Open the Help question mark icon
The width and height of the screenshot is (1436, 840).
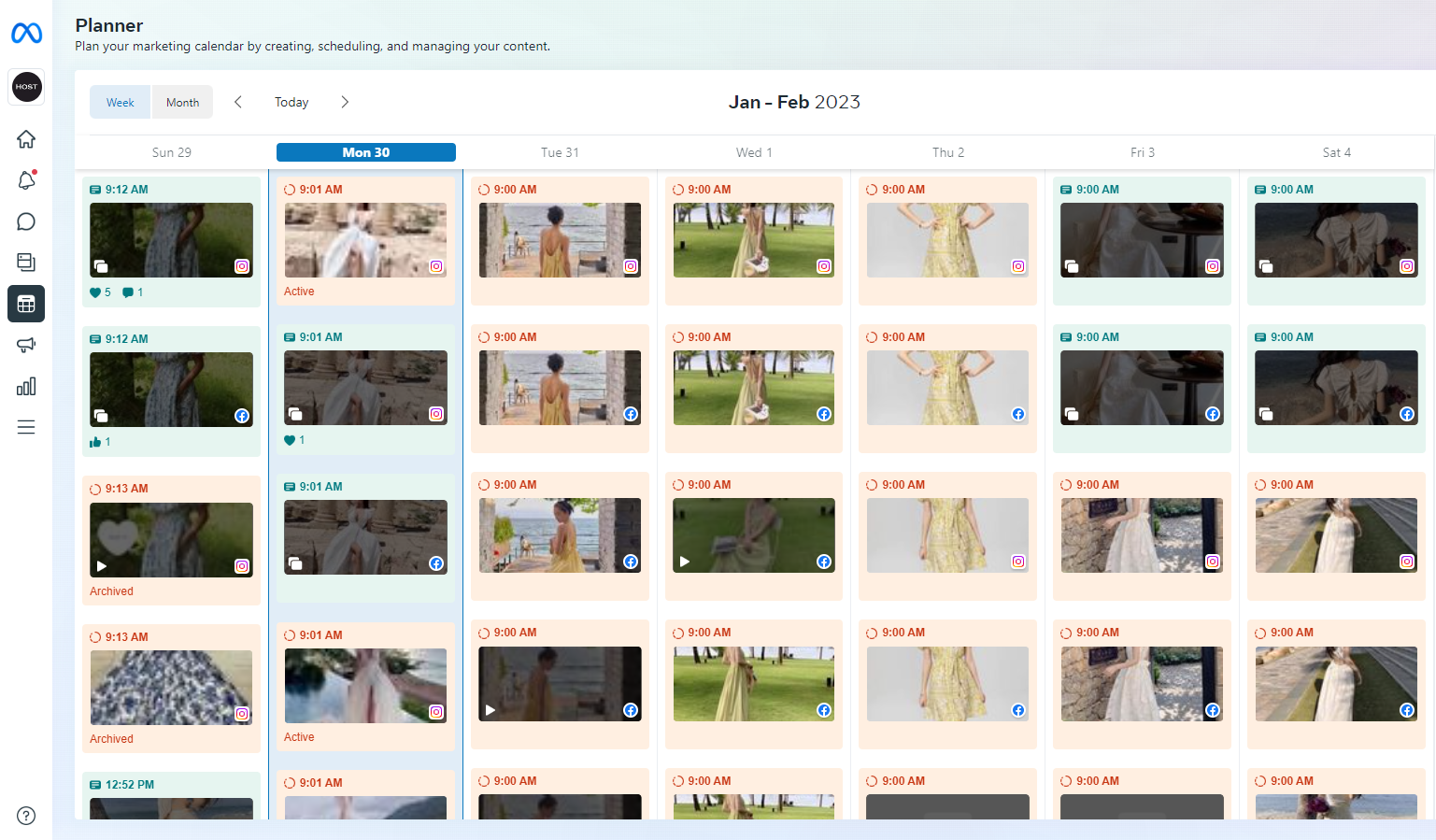click(x=26, y=816)
